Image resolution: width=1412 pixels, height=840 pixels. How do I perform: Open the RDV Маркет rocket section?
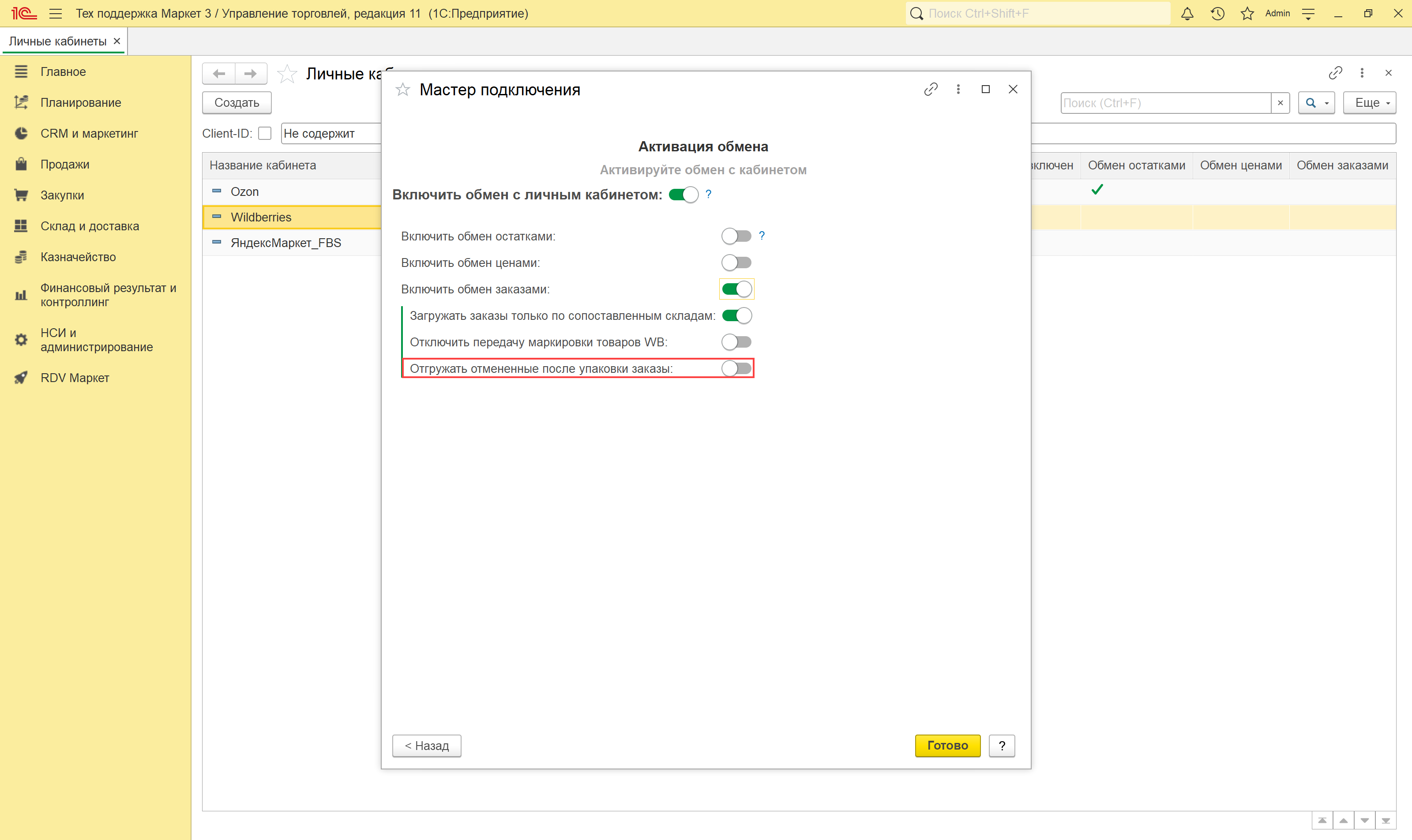(x=74, y=378)
